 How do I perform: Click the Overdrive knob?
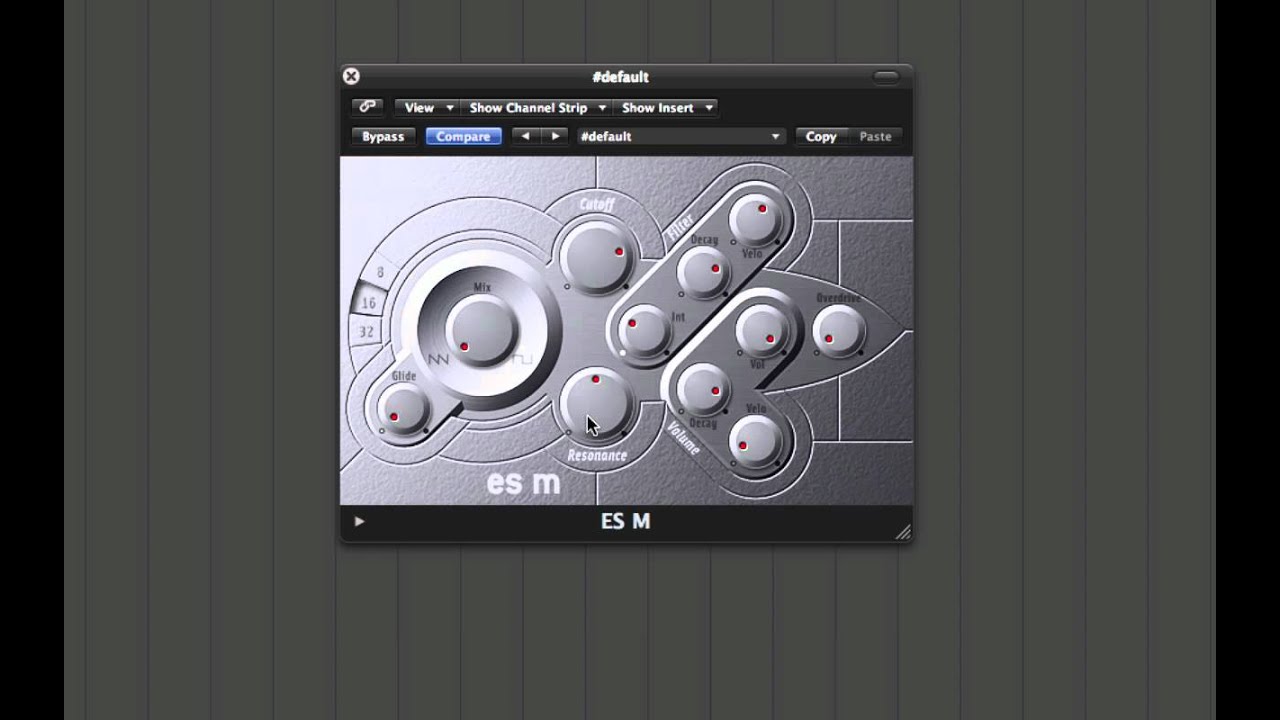(x=838, y=330)
